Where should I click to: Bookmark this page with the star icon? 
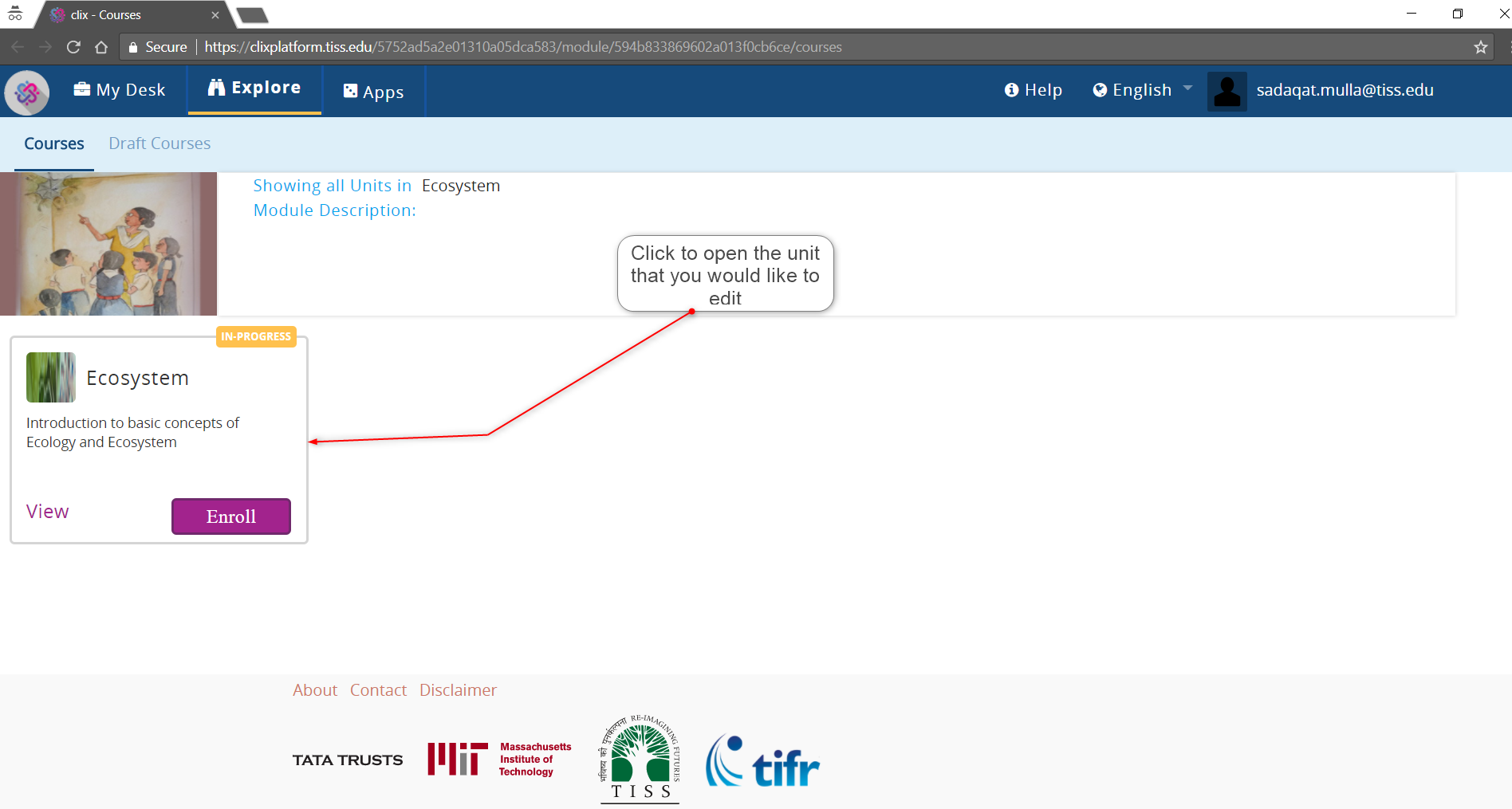pos(1480,47)
